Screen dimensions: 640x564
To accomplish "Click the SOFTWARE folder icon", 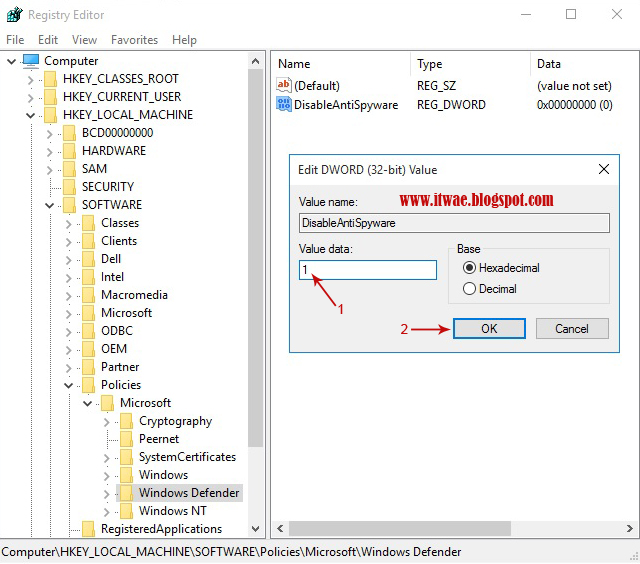I will [x=69, y=204].
